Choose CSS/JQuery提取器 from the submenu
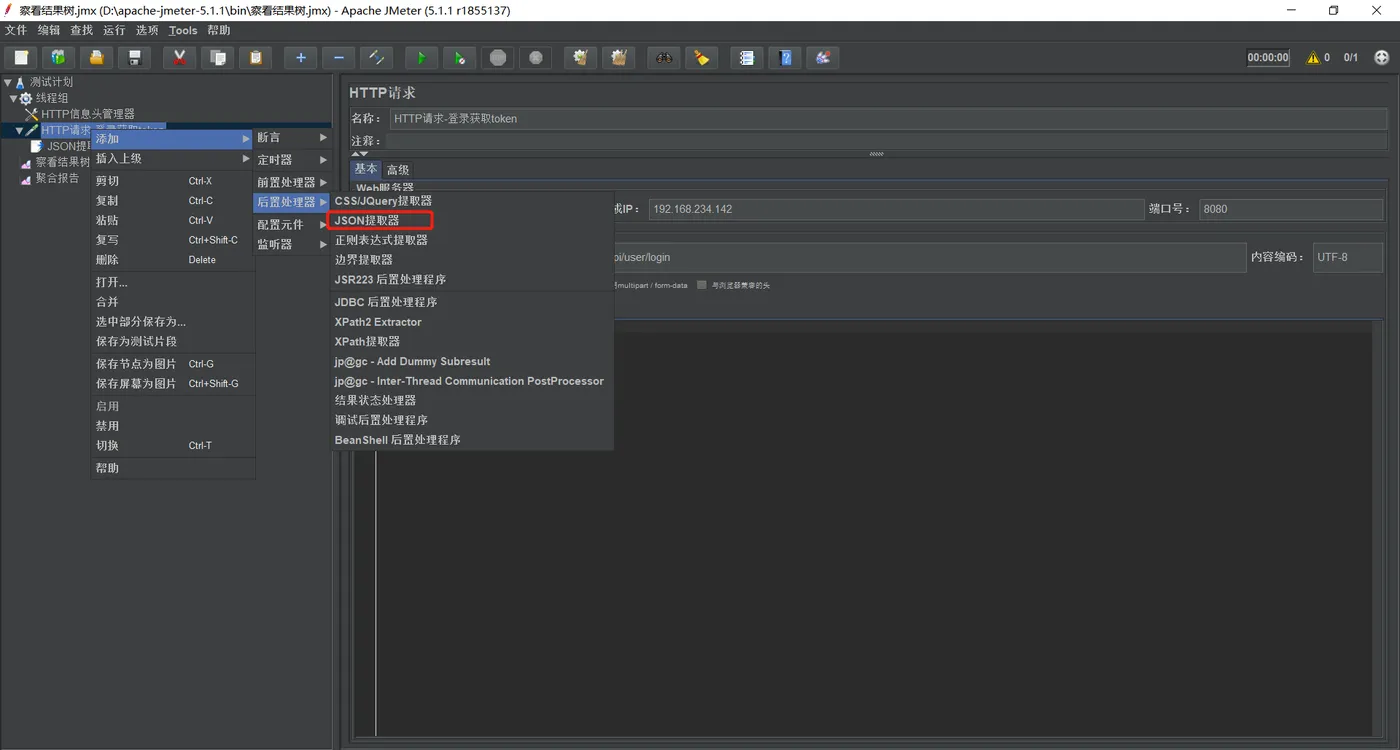 (x=383, y=201)
